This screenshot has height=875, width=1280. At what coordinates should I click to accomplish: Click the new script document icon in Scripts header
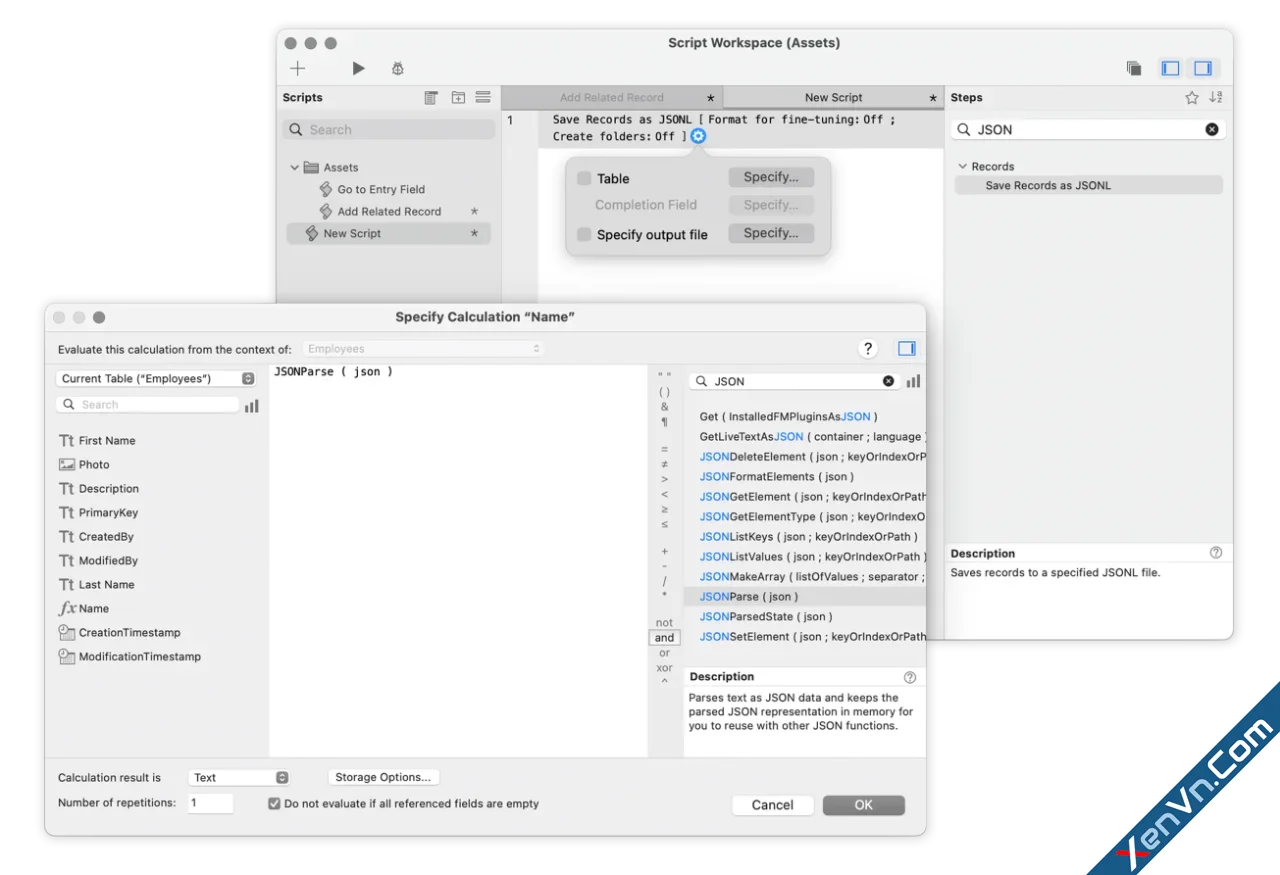coord(431,97)
